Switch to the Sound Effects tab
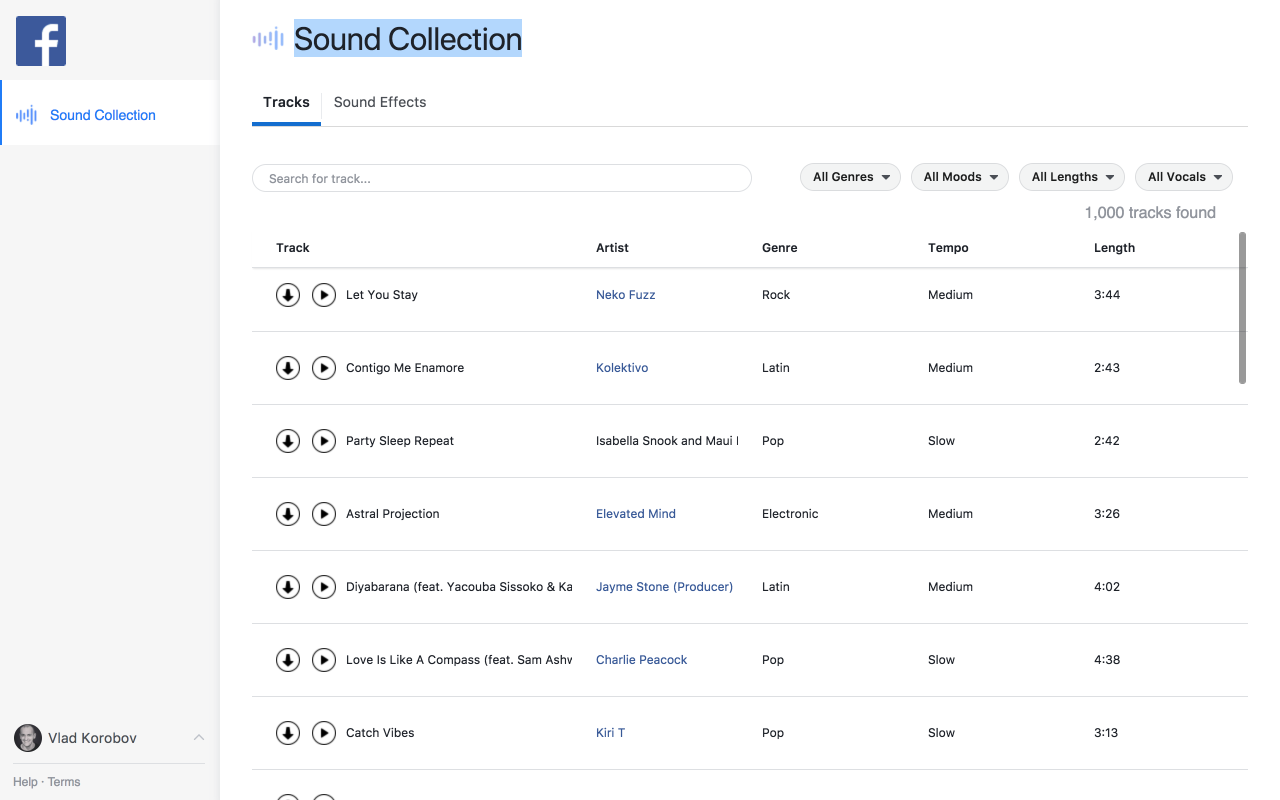Viewport: 1280px width, 800px height. pos(380,102)
